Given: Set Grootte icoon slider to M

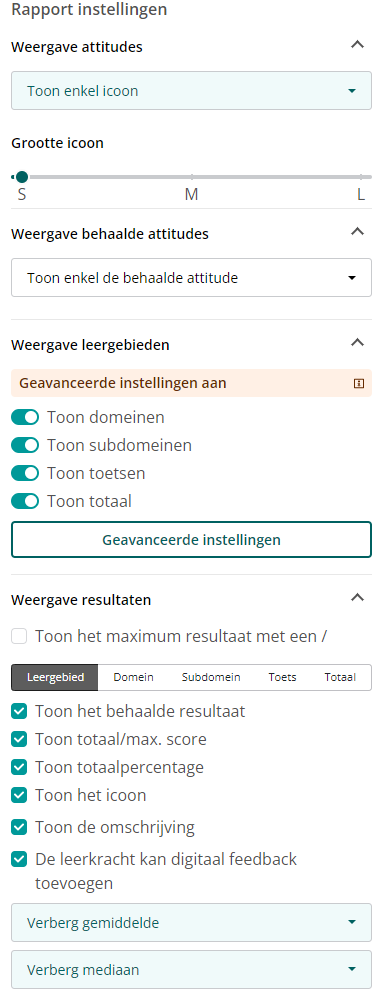Looking at the screenshot, I should [192, 177].
